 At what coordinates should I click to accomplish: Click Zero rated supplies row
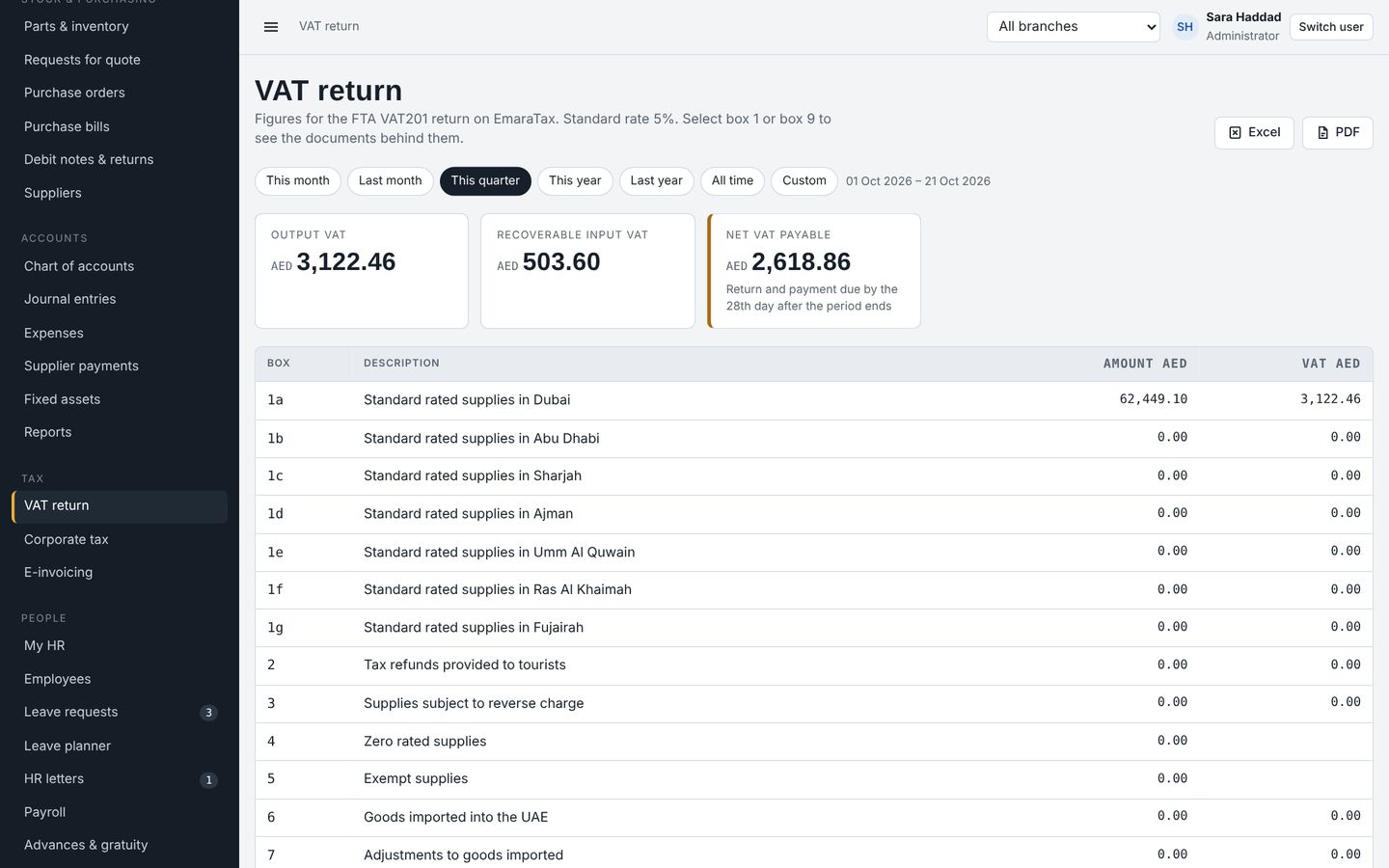click(x=813, y=742)
